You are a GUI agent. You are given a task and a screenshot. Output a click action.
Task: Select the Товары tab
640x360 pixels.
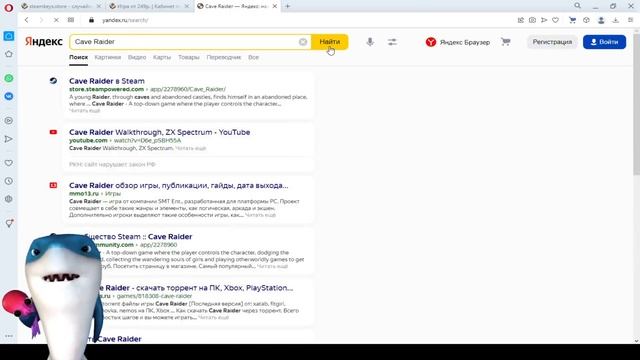pyautogui.click(x=189, y=57)
